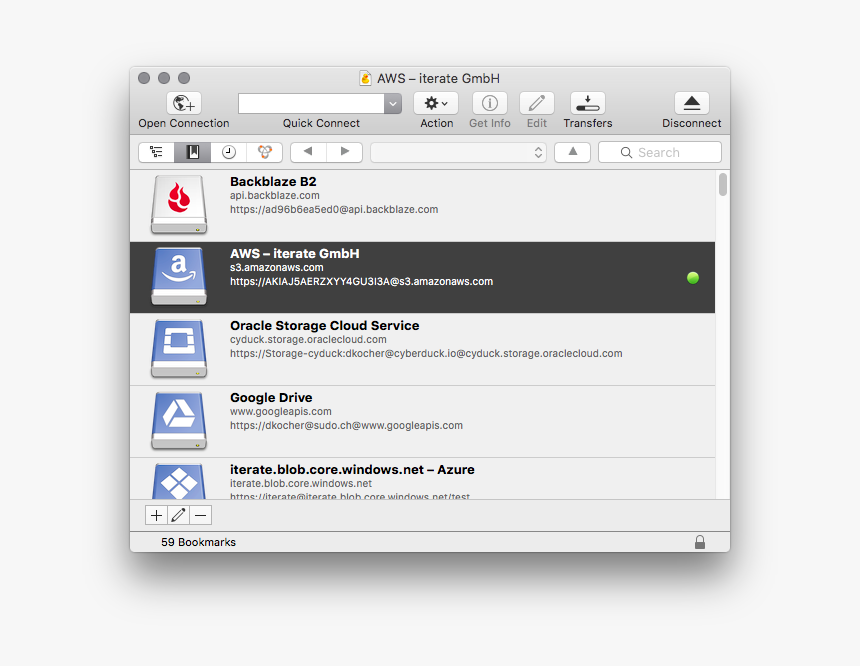The width and height of the screenshot is (860, 666).
Task: Click the Disconnect eject icon
Action: click(692, 103)
